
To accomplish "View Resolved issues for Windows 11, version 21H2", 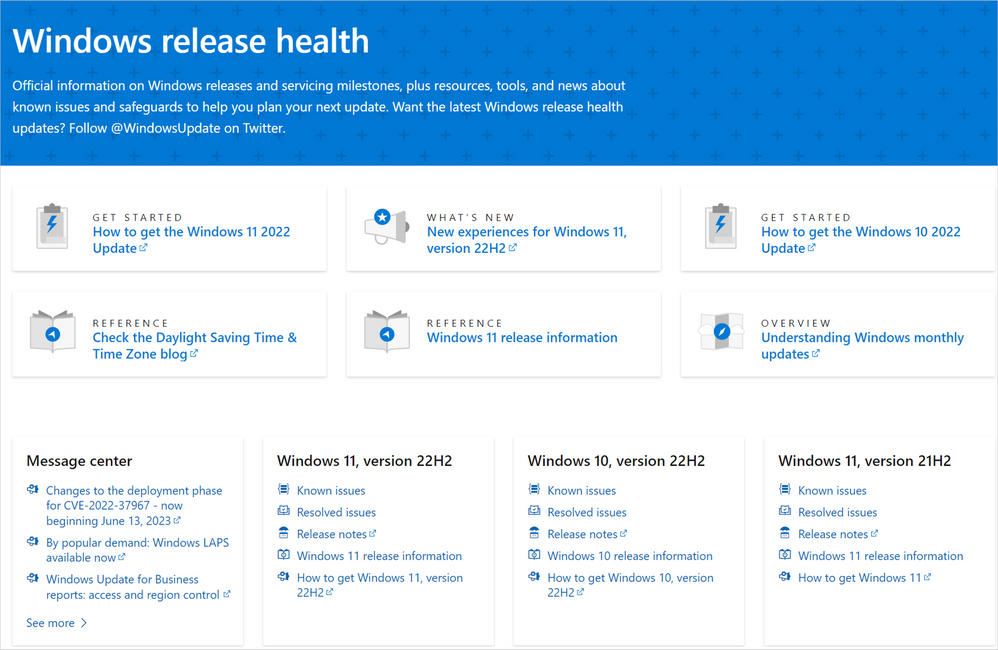I will 837,512.
